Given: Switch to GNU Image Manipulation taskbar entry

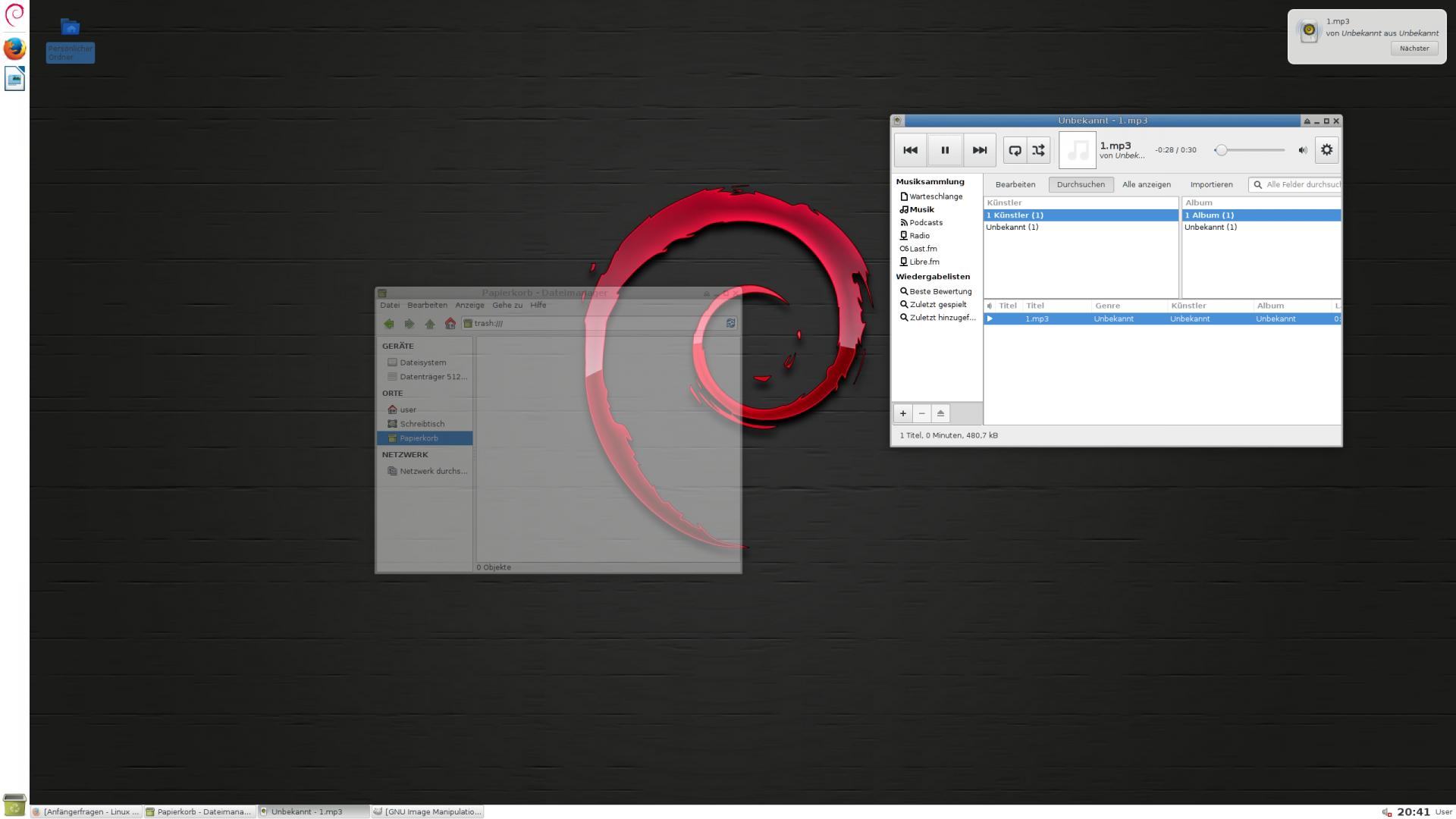Looking at the screenshot, I should pyautogui.click(x=428, y=812).
